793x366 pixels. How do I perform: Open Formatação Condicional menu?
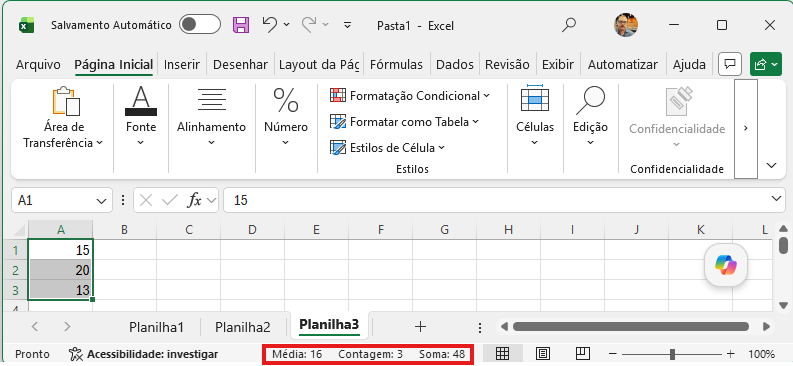pos(410,96)
